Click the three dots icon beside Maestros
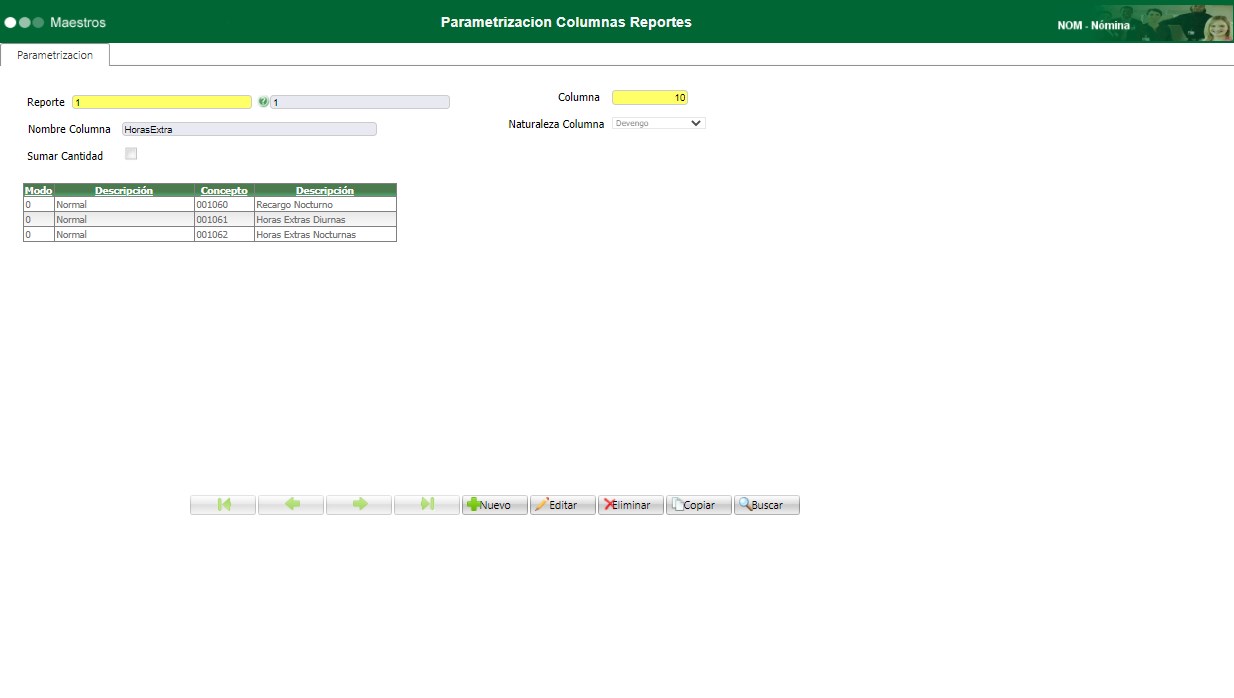 [24, 22]
